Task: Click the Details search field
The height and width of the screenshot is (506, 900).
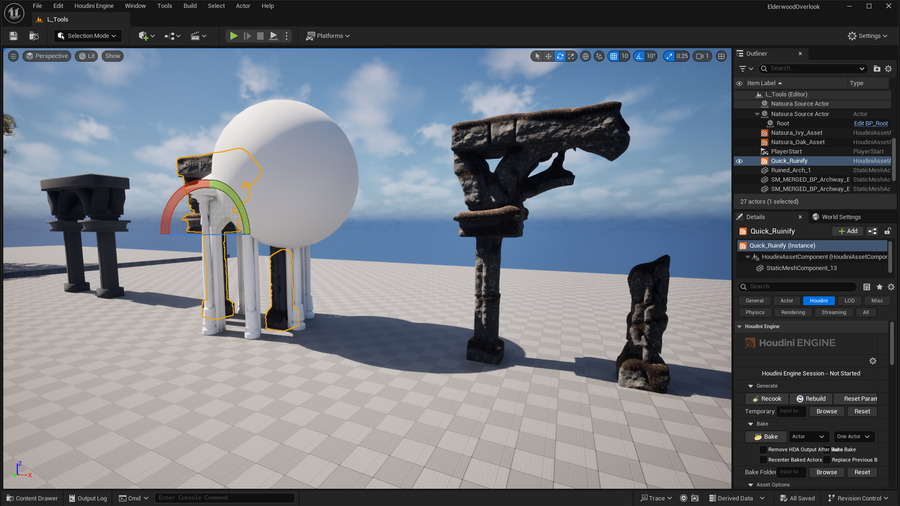Action: pos(797,286)
